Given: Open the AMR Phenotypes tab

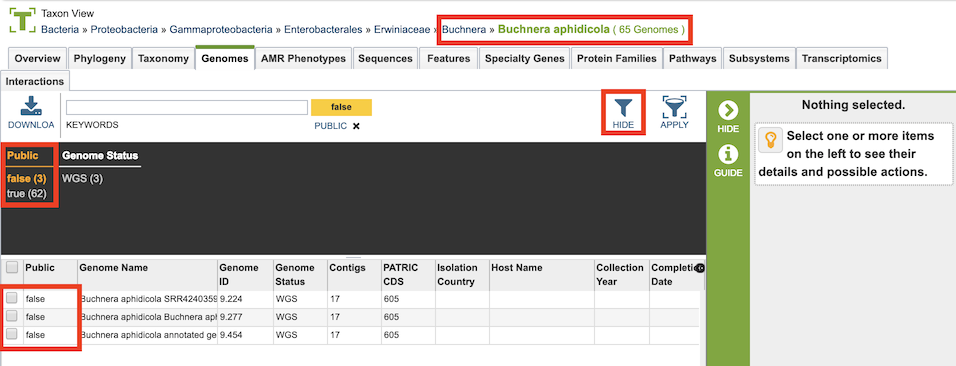Looking at the screenshot, I should coord(304,59).
